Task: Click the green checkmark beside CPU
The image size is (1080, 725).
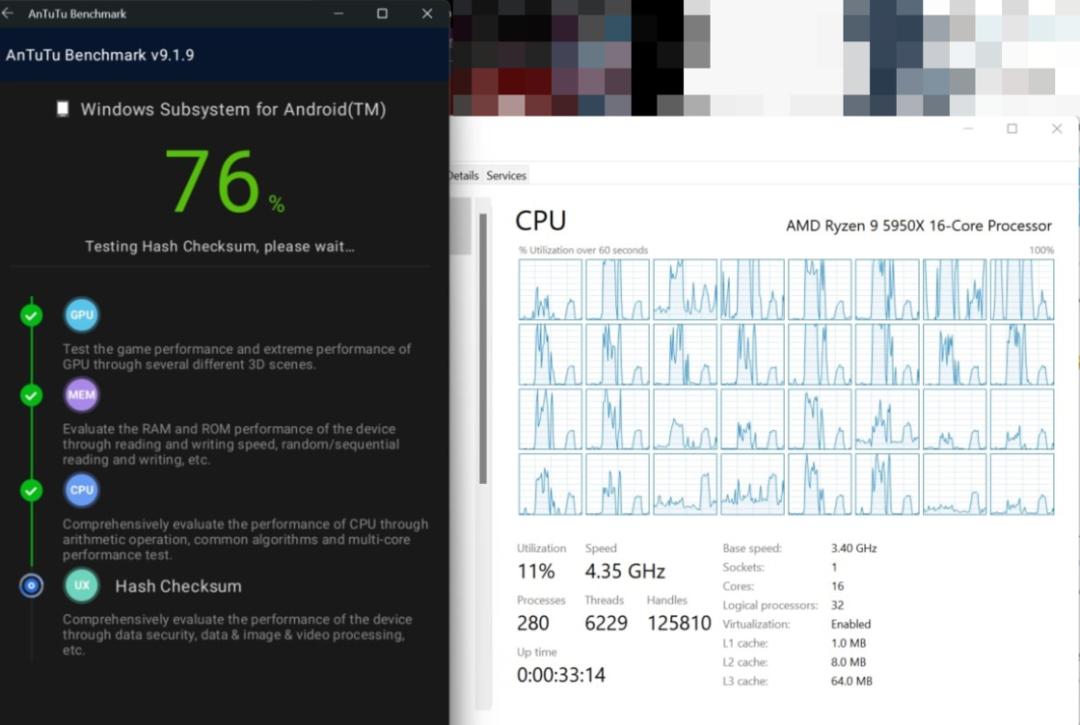Action: pos(31,490)
